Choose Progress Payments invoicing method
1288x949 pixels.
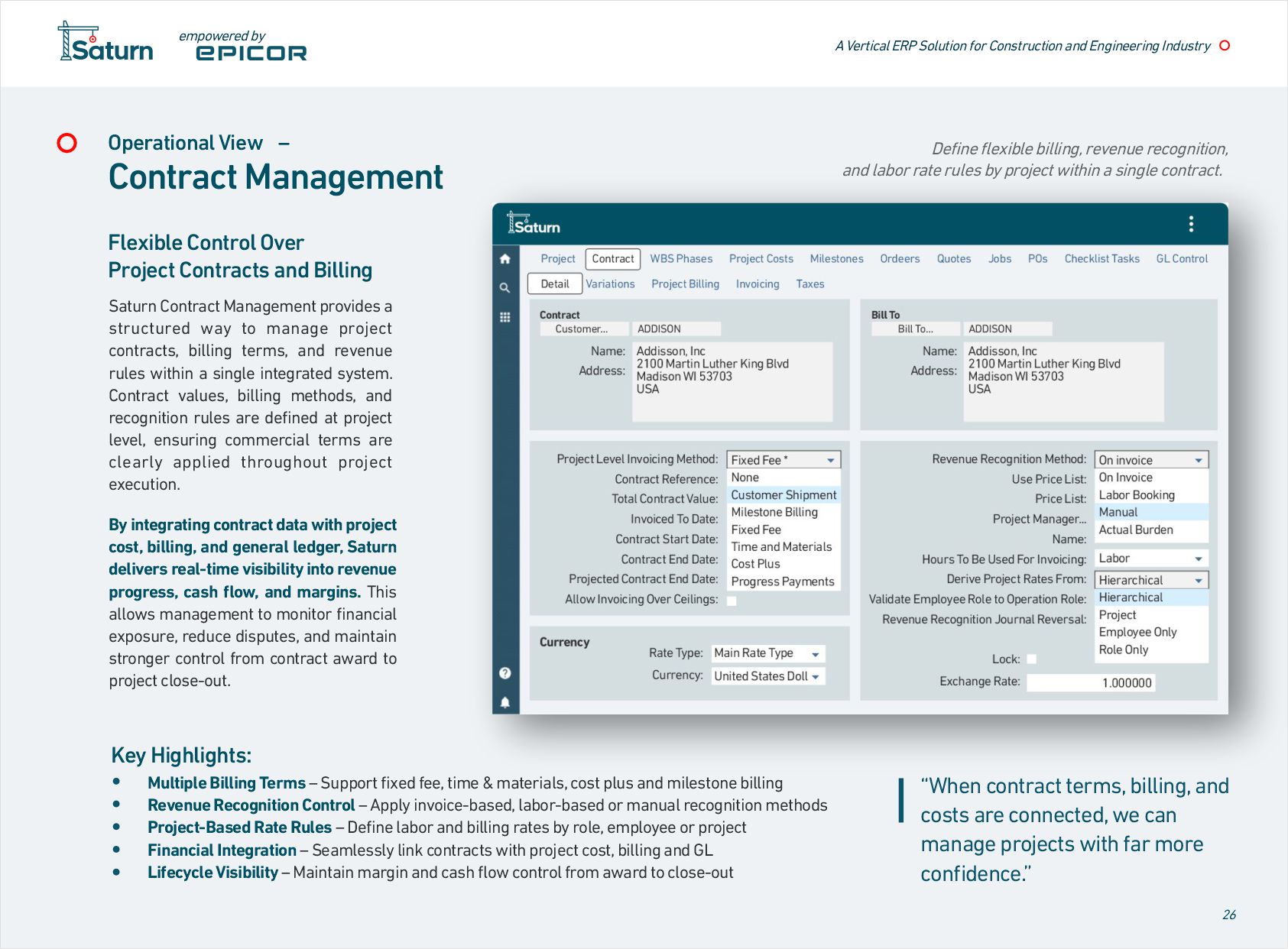click(x=784, y=581)
